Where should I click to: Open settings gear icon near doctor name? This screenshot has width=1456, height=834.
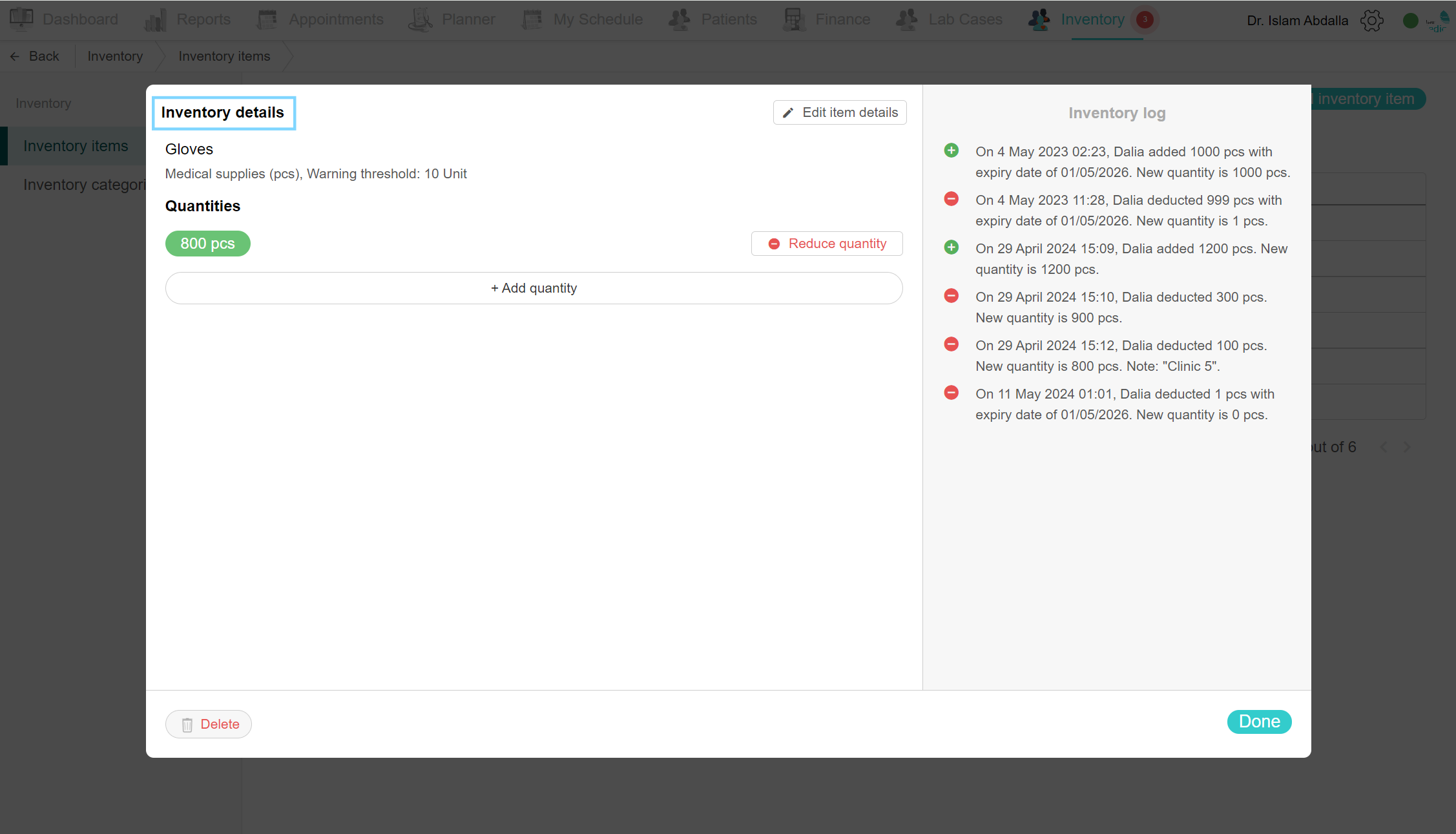pos(1371,21)
